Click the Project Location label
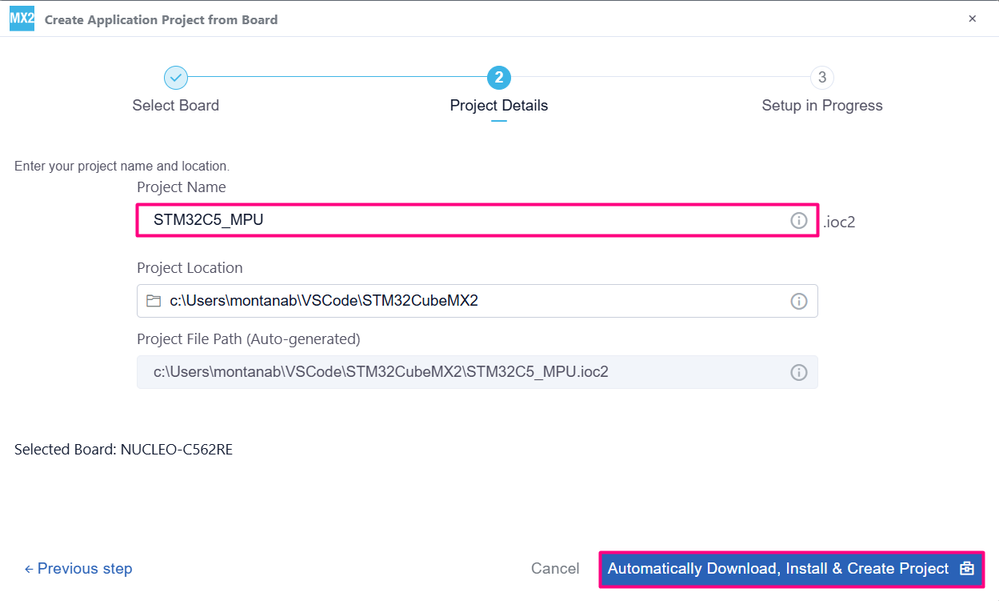Screen dimensions: 999x601 pos(190,268)
